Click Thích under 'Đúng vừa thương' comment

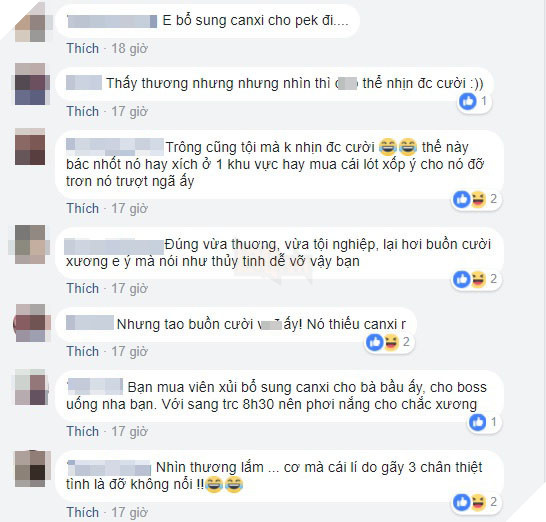(83, 288)
